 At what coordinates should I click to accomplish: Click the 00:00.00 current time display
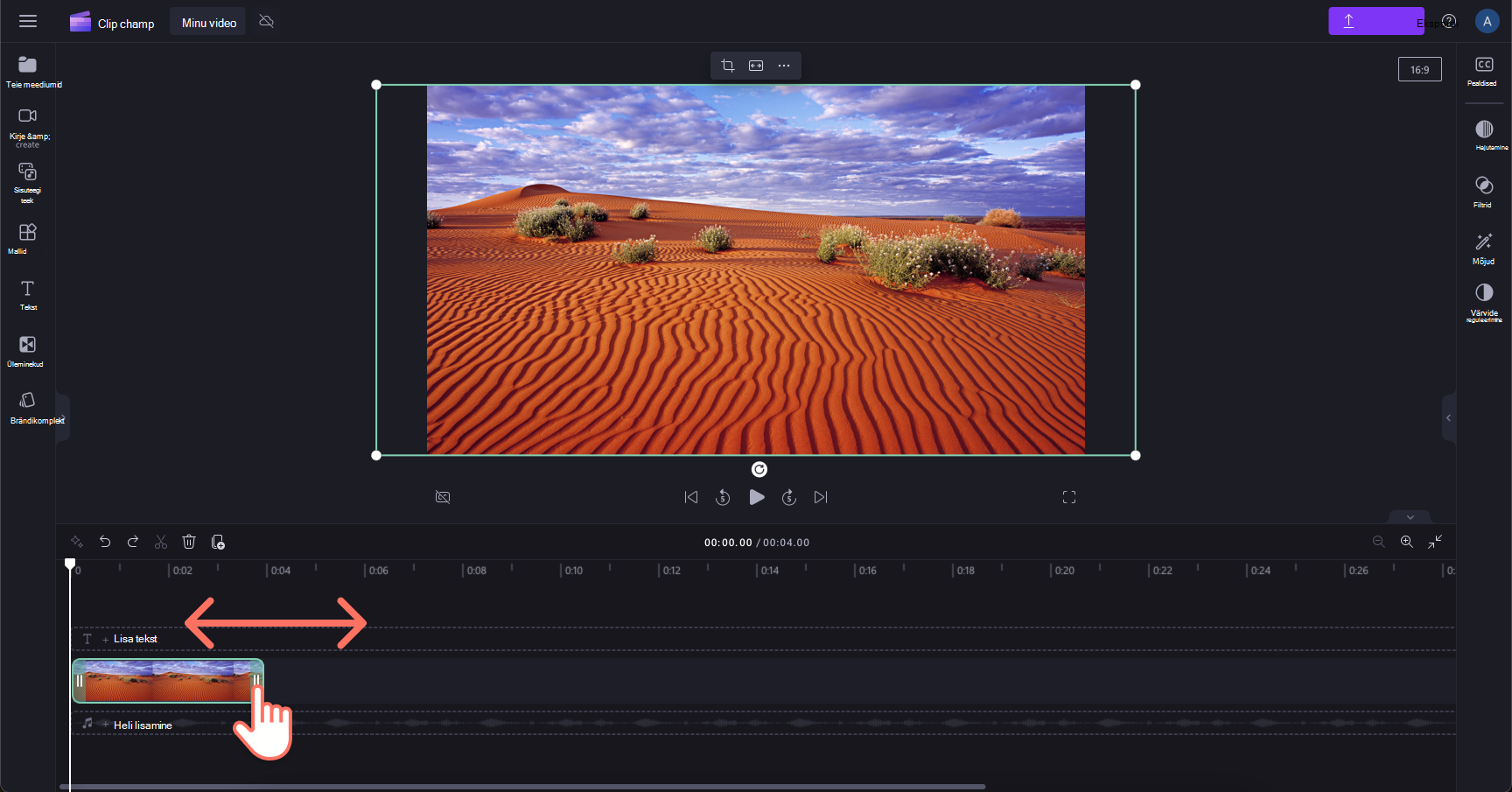(728, 543)
